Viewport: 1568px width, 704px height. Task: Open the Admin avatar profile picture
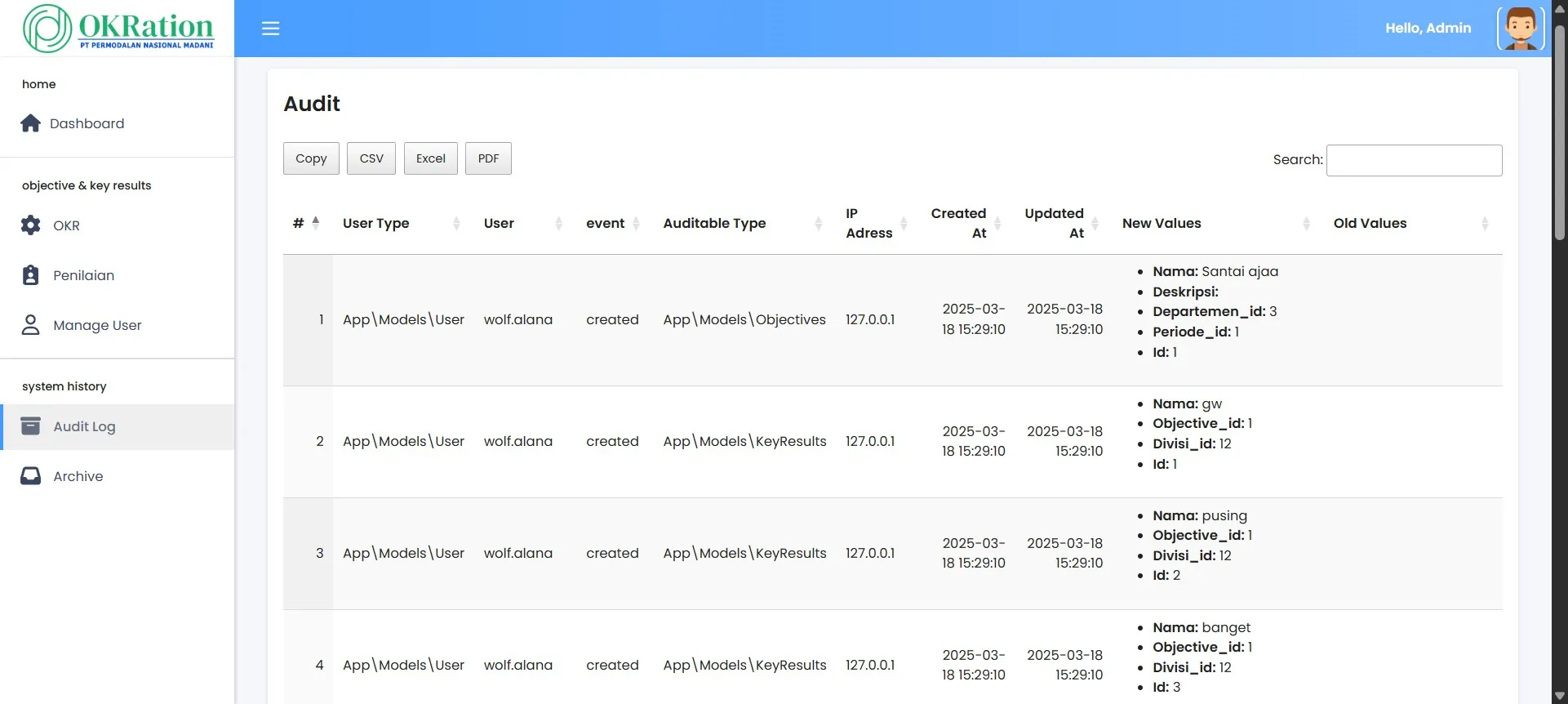coord(1521,29)
